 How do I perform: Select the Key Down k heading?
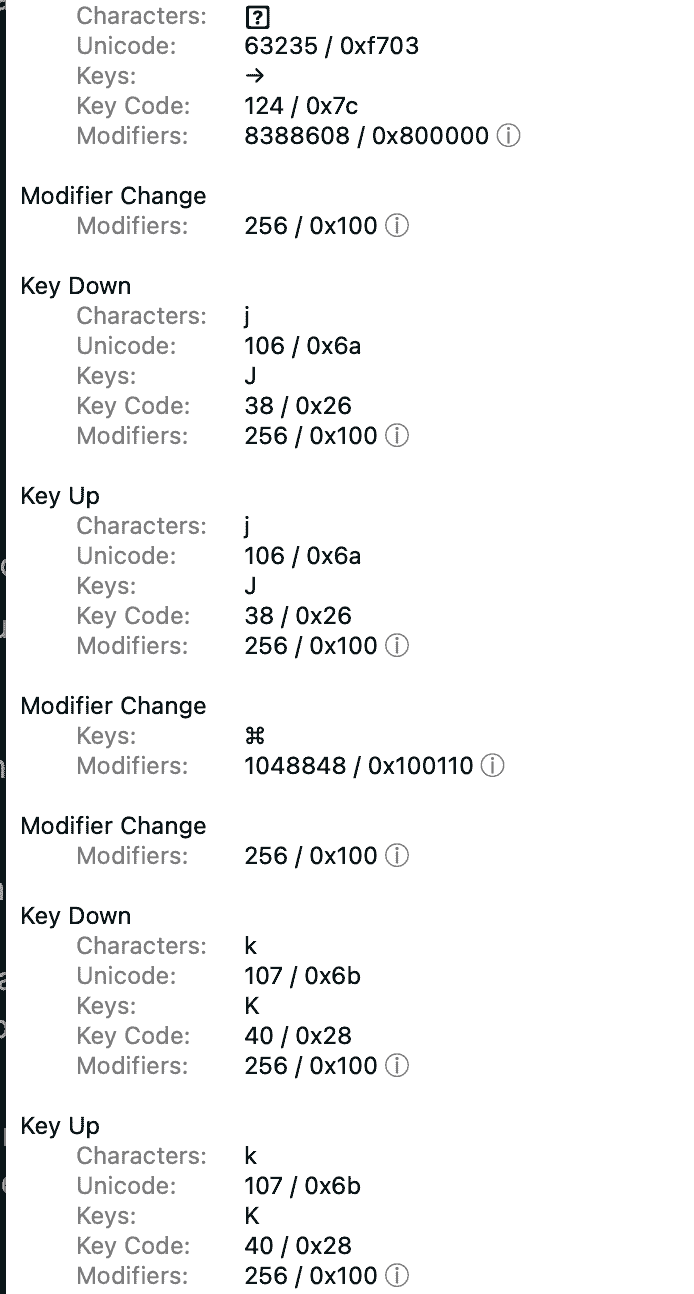(75, 916)
